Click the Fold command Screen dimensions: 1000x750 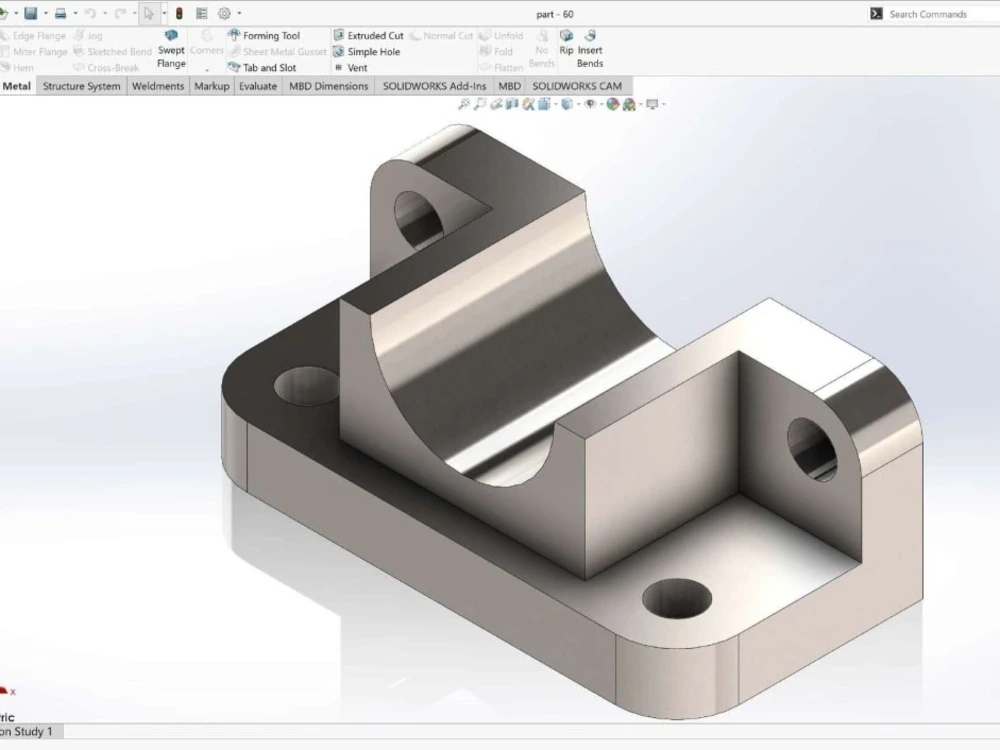click(x=496, y=52)
